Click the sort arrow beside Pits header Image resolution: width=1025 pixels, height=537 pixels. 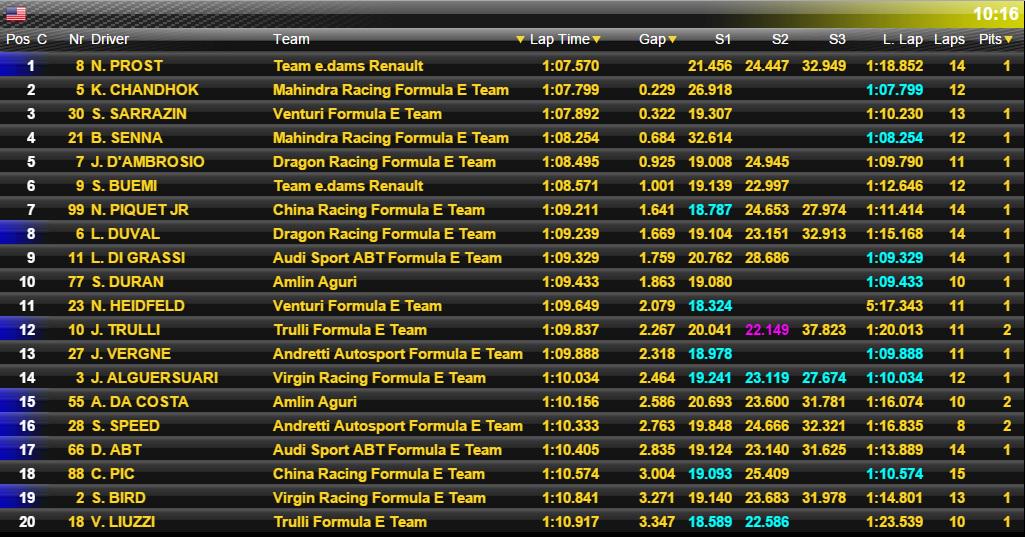point(1009,40)
